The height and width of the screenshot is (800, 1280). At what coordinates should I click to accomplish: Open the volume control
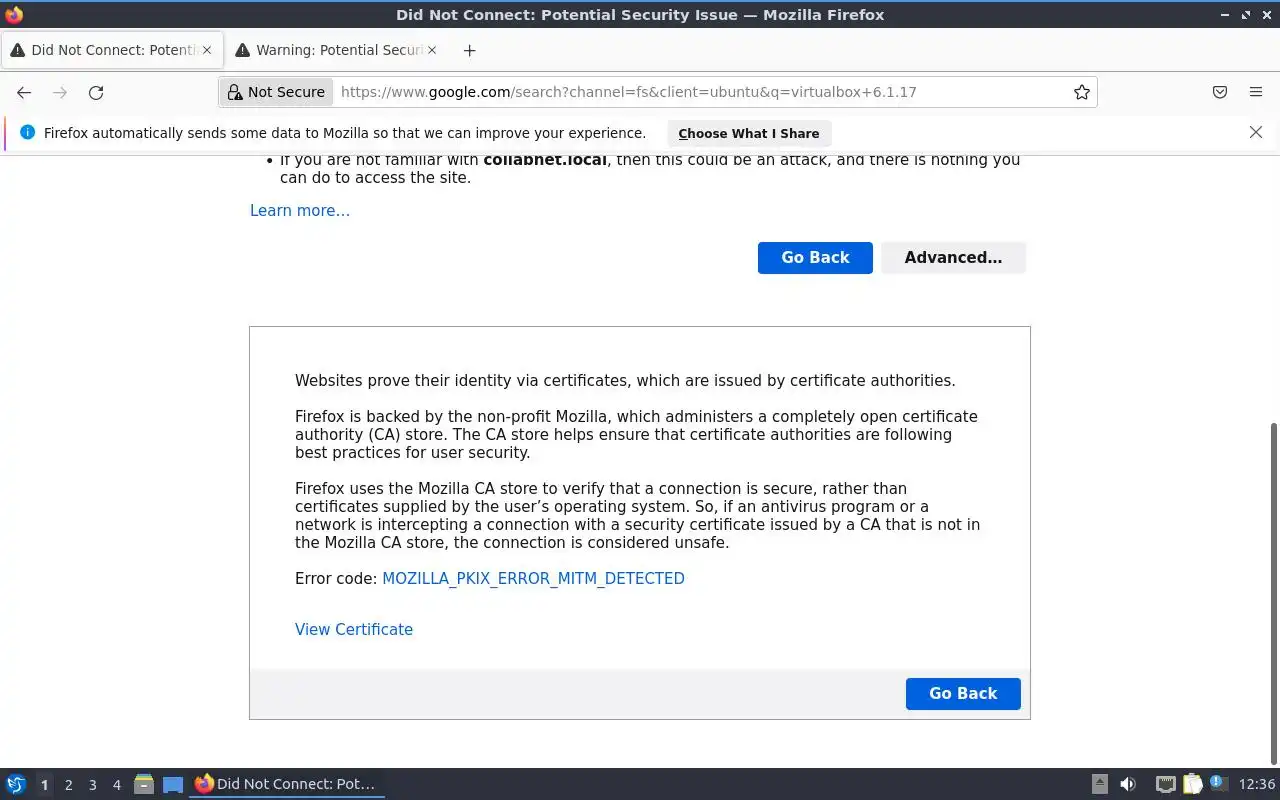click(x=1128, y=784)
